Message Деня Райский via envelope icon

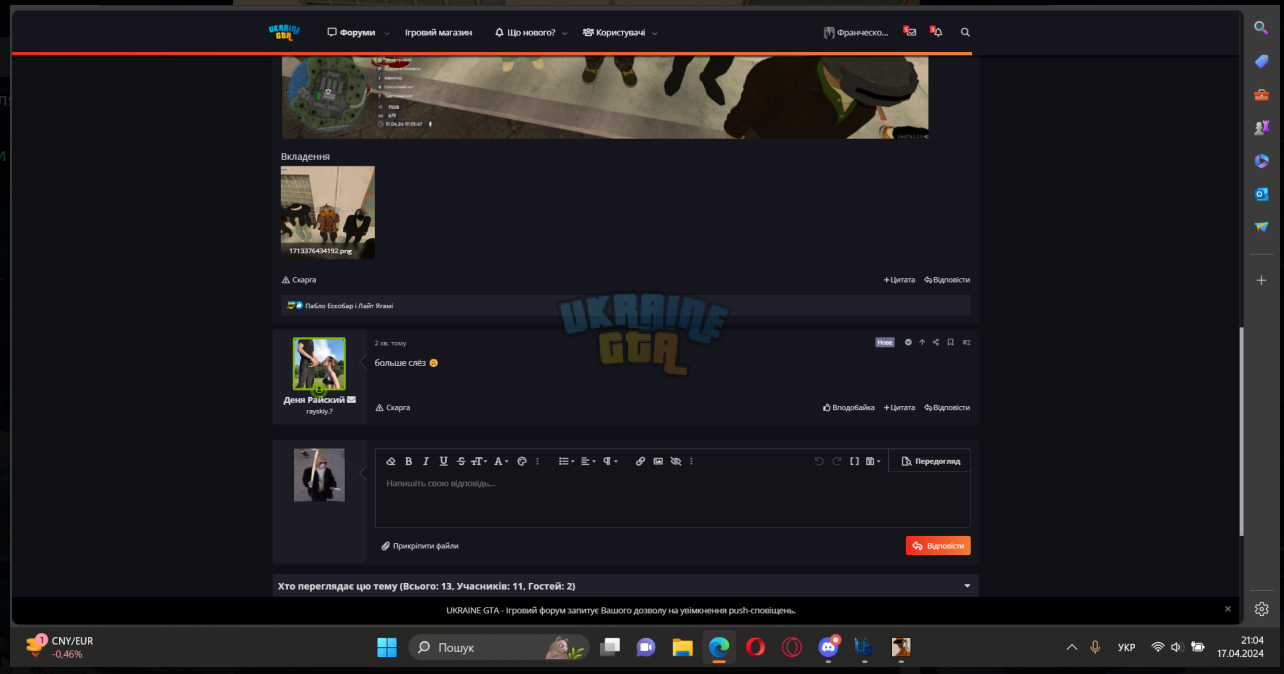[x=351, y=400]
